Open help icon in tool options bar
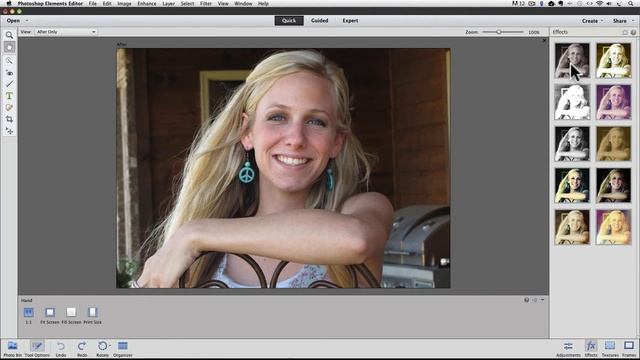Viewport: 640px width, 360px height. coord(526,300)
